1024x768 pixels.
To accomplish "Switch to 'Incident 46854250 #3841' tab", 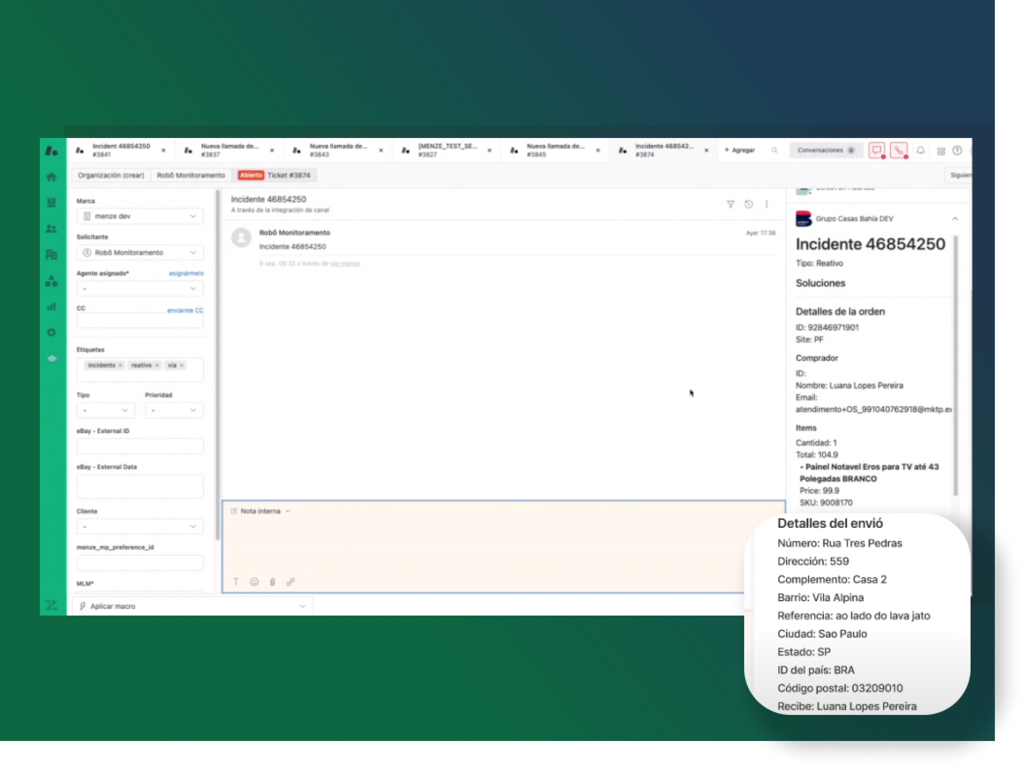I will (118, 150).
